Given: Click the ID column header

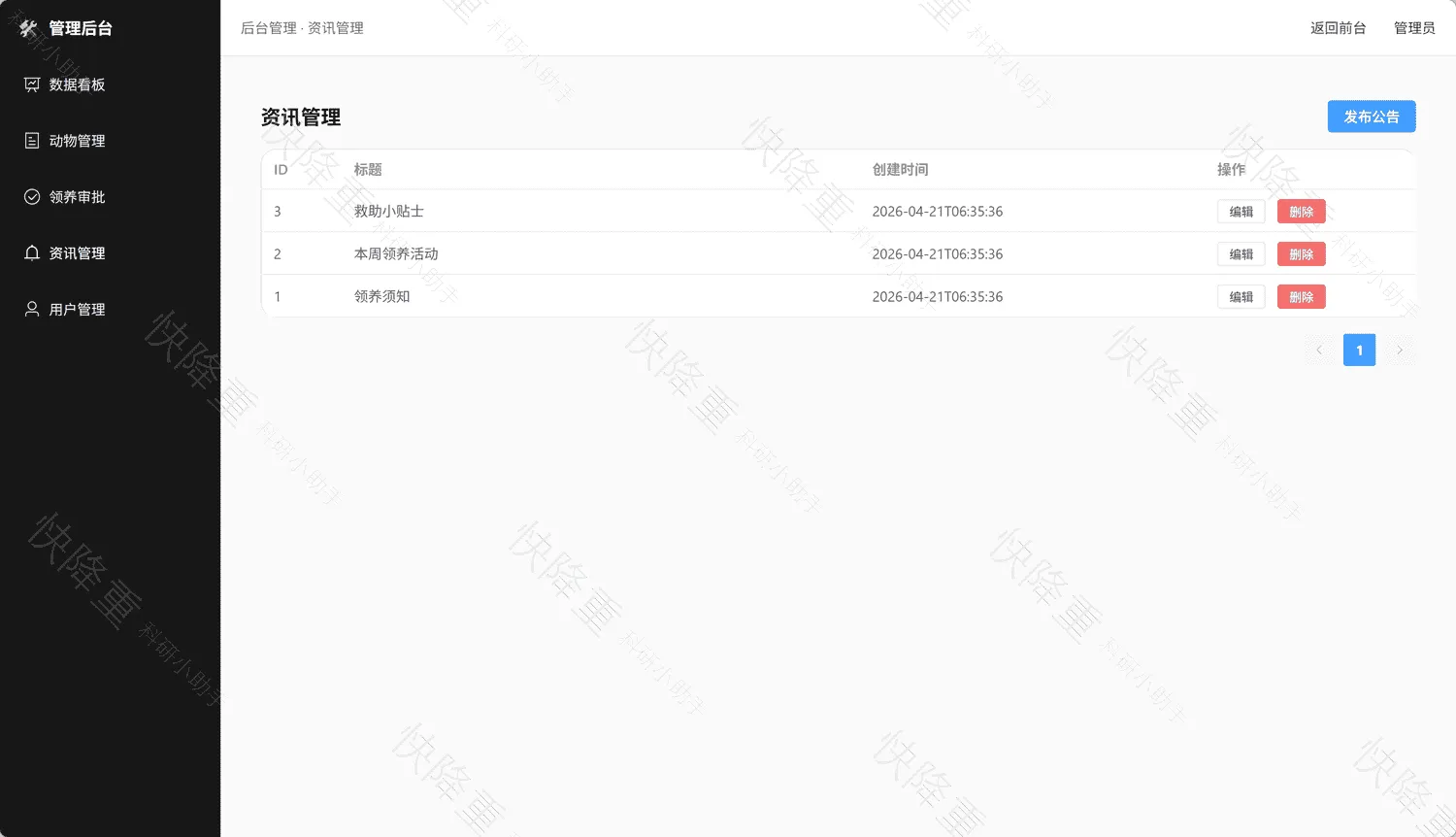Looking at the screenshot, I should [281, 170].
